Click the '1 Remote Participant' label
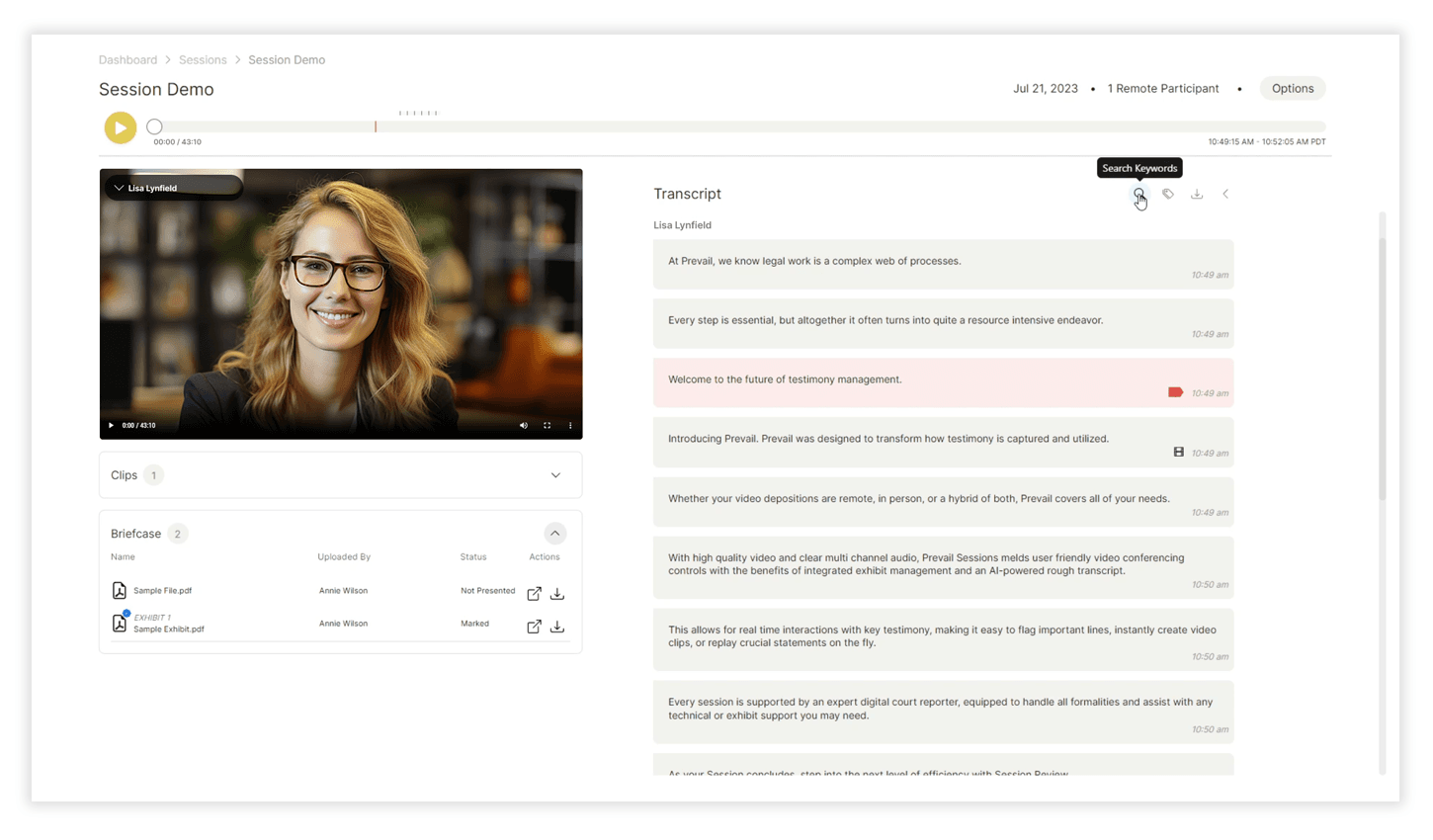 click(1163, 88)
